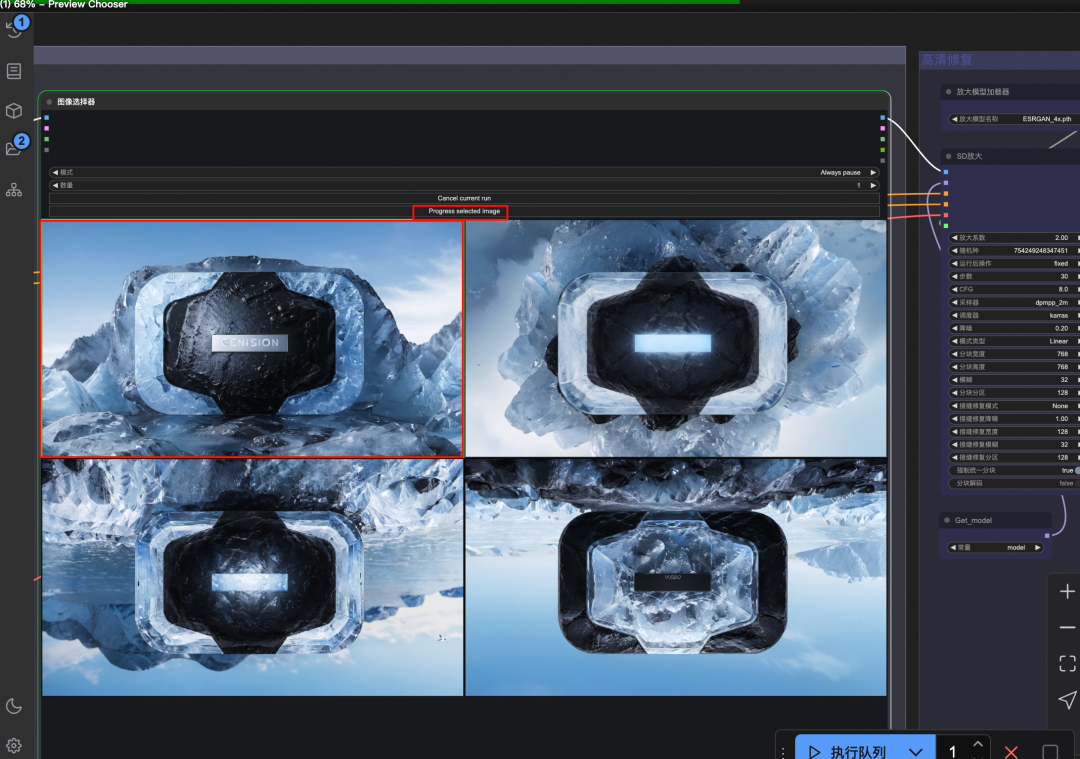1080x759 pixels.
Task: Toggle the 分块解码 false switch
Action: [1014, 484]
